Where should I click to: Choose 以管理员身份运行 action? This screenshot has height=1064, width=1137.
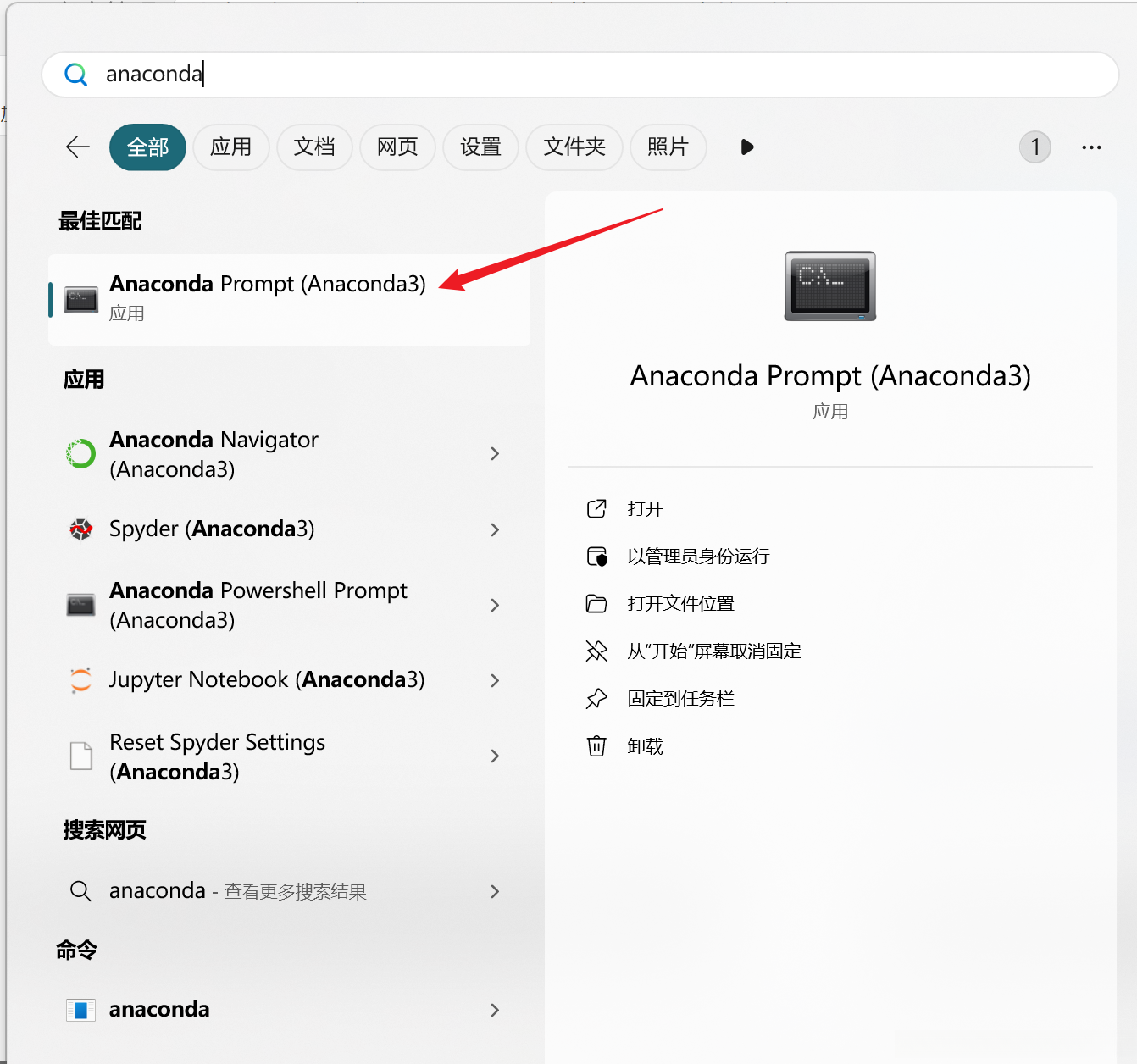(x=698, y=557)
